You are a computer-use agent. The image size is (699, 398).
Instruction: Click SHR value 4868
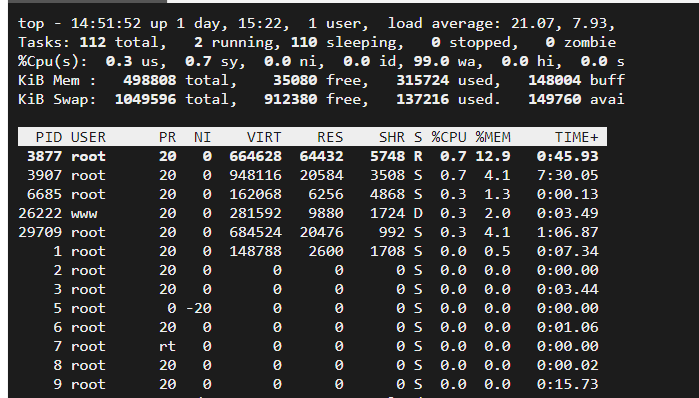click(x=387, y=194)
